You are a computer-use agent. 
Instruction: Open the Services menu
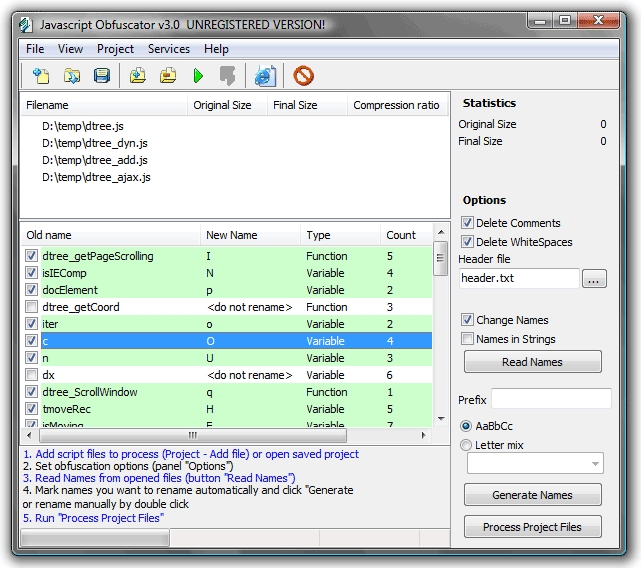click(168, 49)
